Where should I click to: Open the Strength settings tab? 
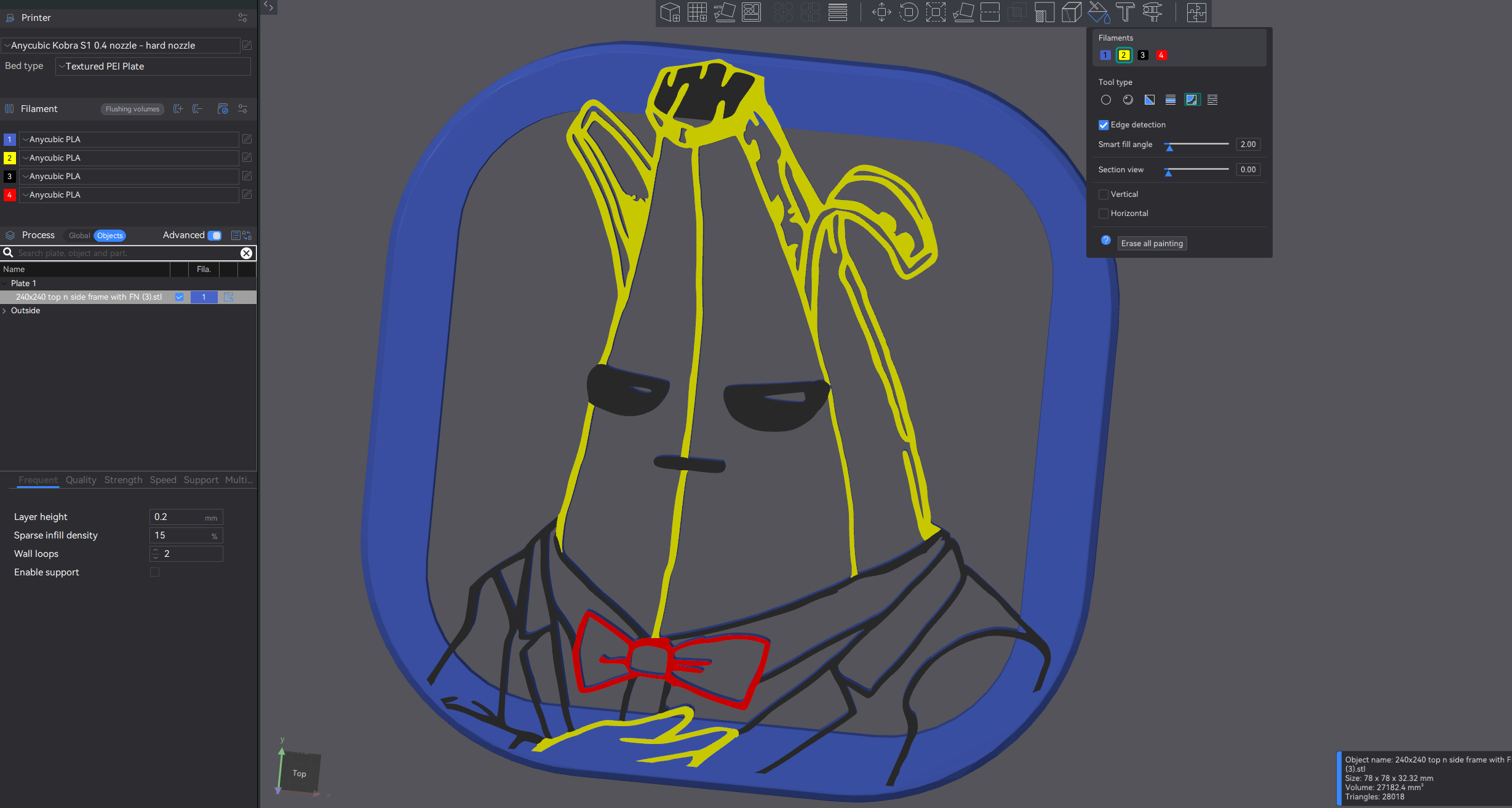pyautogui.click(x=123, y=480)
